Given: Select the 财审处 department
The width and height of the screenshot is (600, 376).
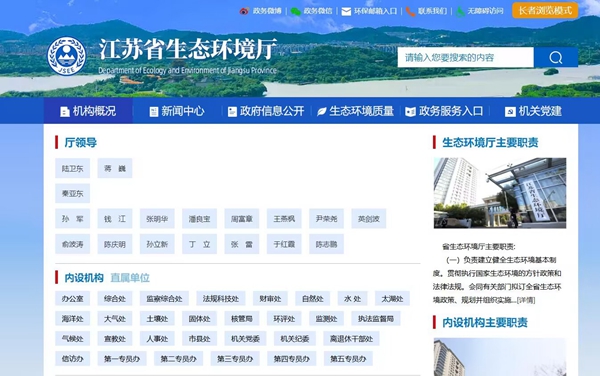Looking at the screenshot, I should (x=270, y=299).
